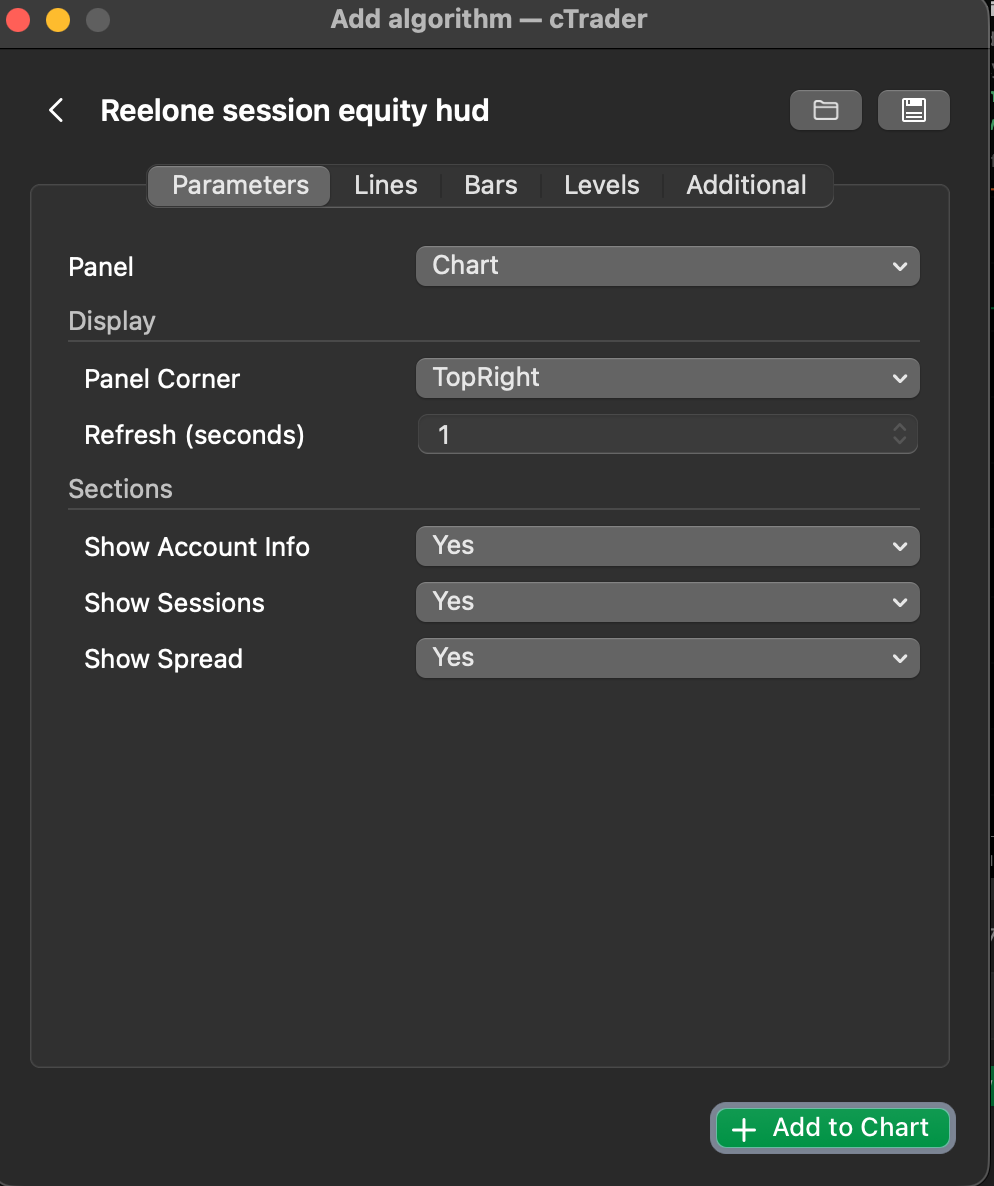Go back with the left arrow icon

tap(56, 110)
